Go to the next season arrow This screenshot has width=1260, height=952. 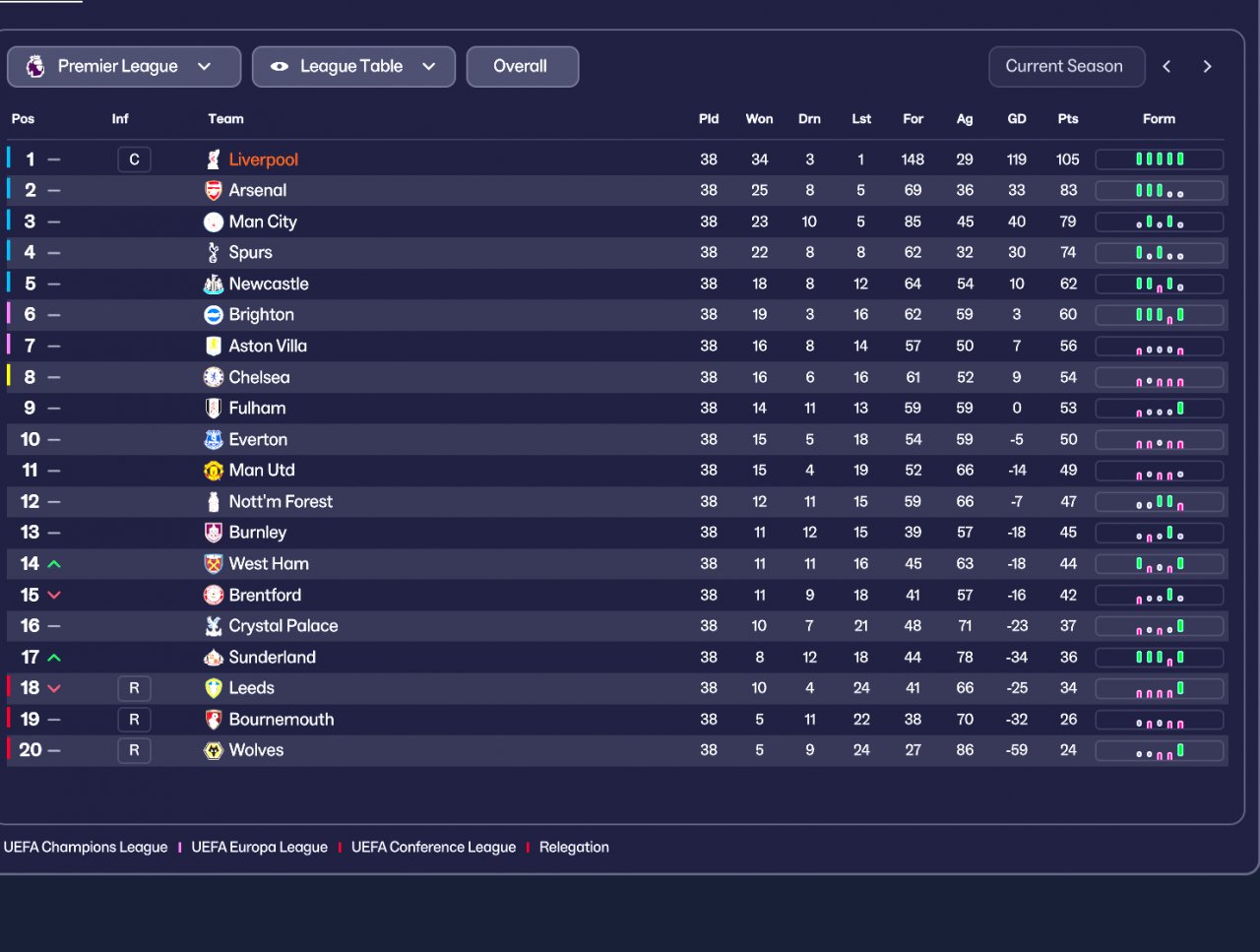pyautogui.click(x=1207, y=67)
